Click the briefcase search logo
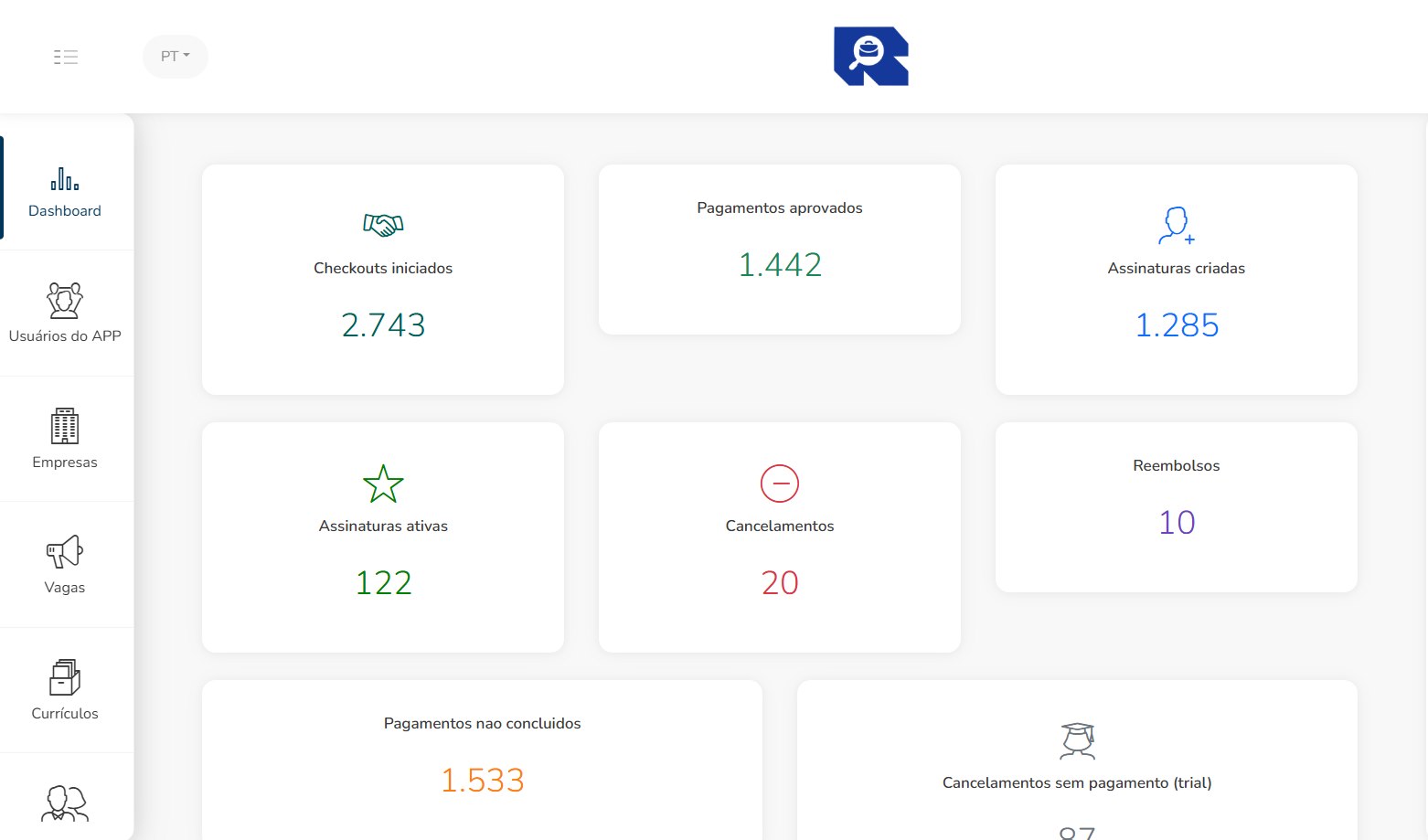Screen dimensions: 1428x840 point(871,57)
